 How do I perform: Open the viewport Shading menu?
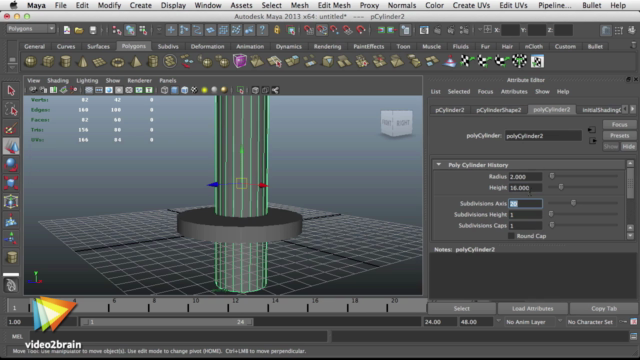tap(58, 80)
